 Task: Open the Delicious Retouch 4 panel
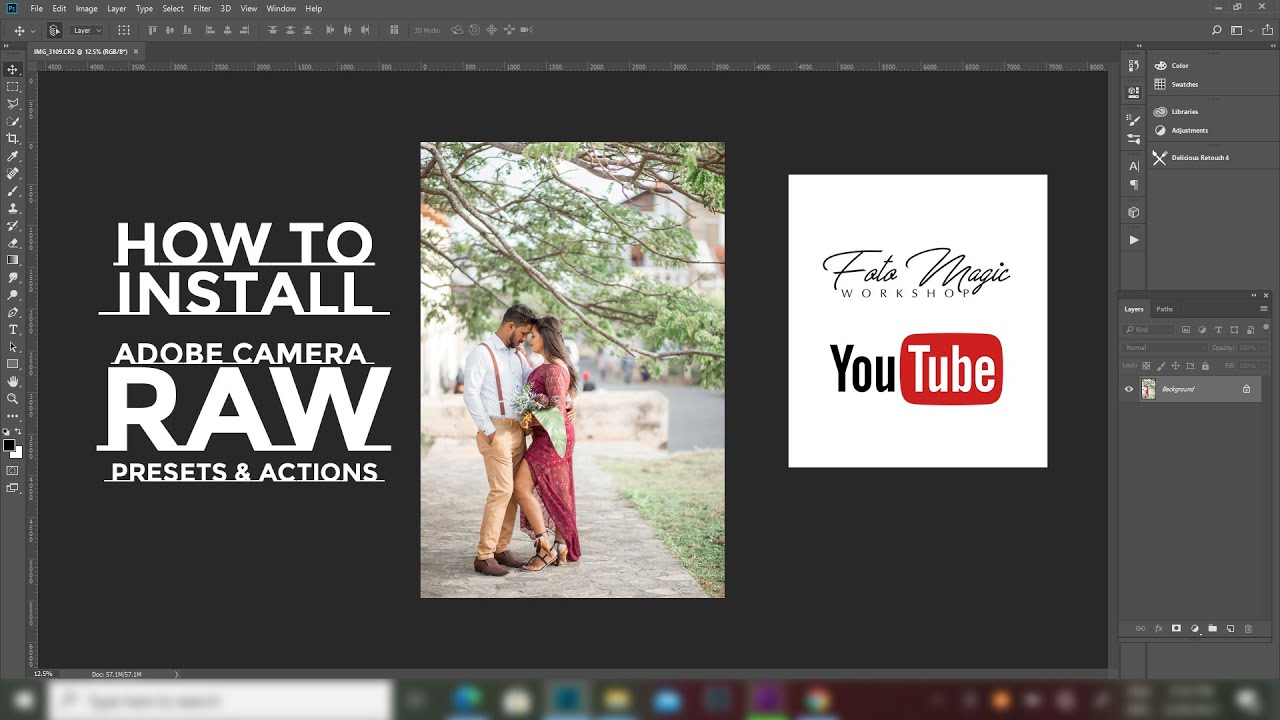(x=1191, y=158)
